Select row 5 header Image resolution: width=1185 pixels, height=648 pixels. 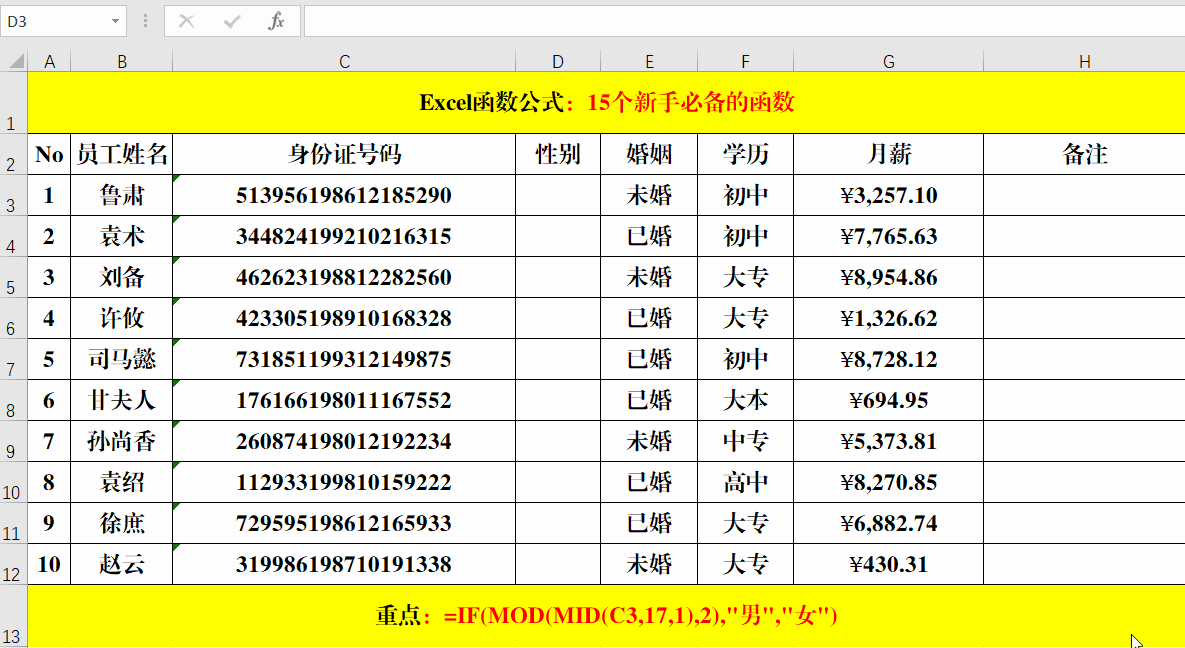click(x=13, y=277)
